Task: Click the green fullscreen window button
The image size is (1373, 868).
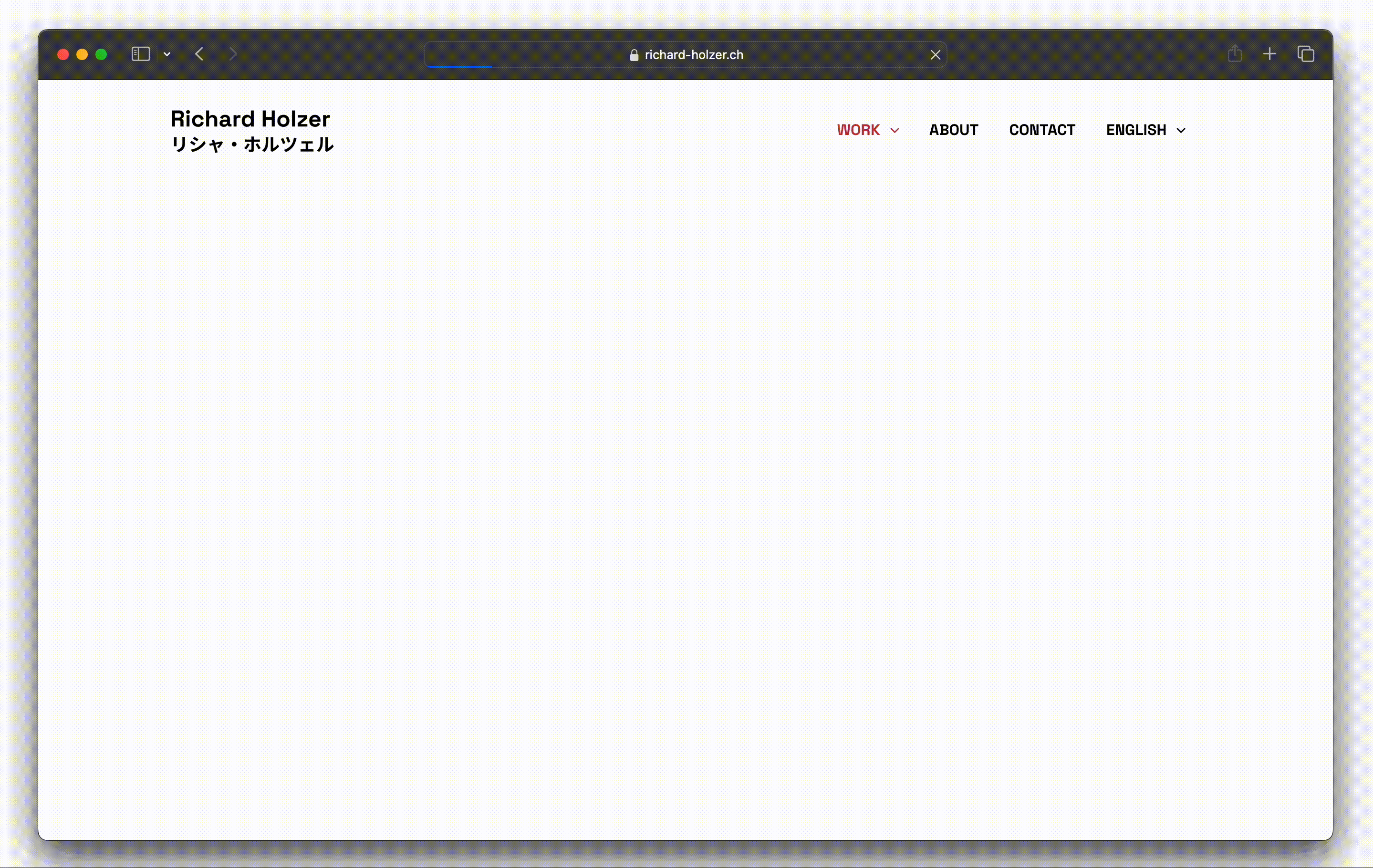Action: [101, 54]
